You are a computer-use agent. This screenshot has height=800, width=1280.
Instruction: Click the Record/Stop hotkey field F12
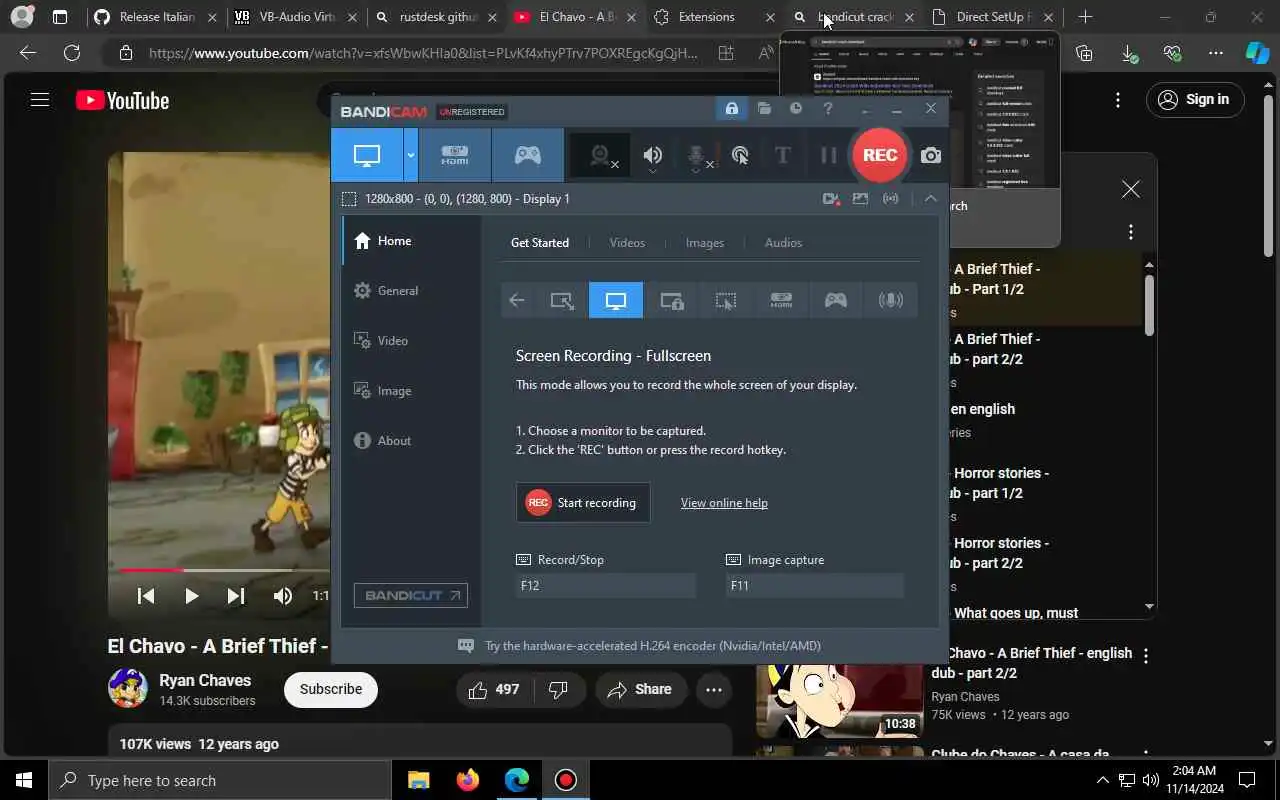click(606, 586)
